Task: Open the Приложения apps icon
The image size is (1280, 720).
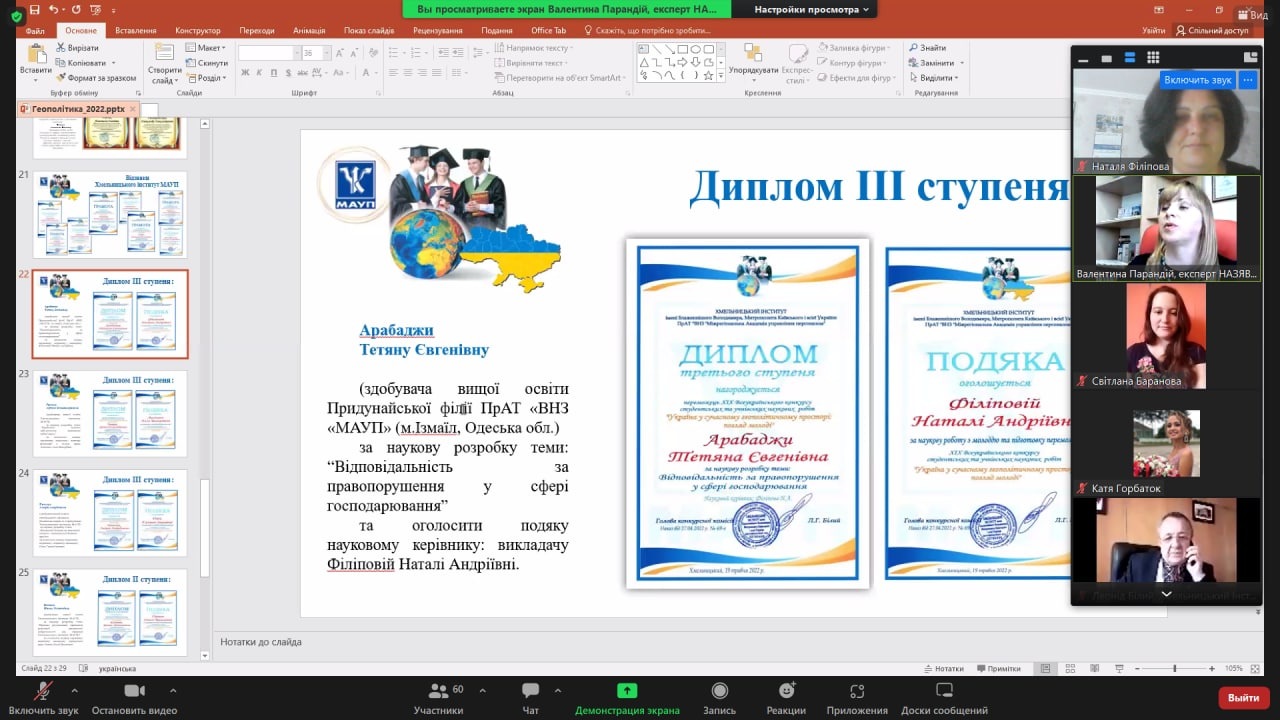Action: (x=857, y=691)
